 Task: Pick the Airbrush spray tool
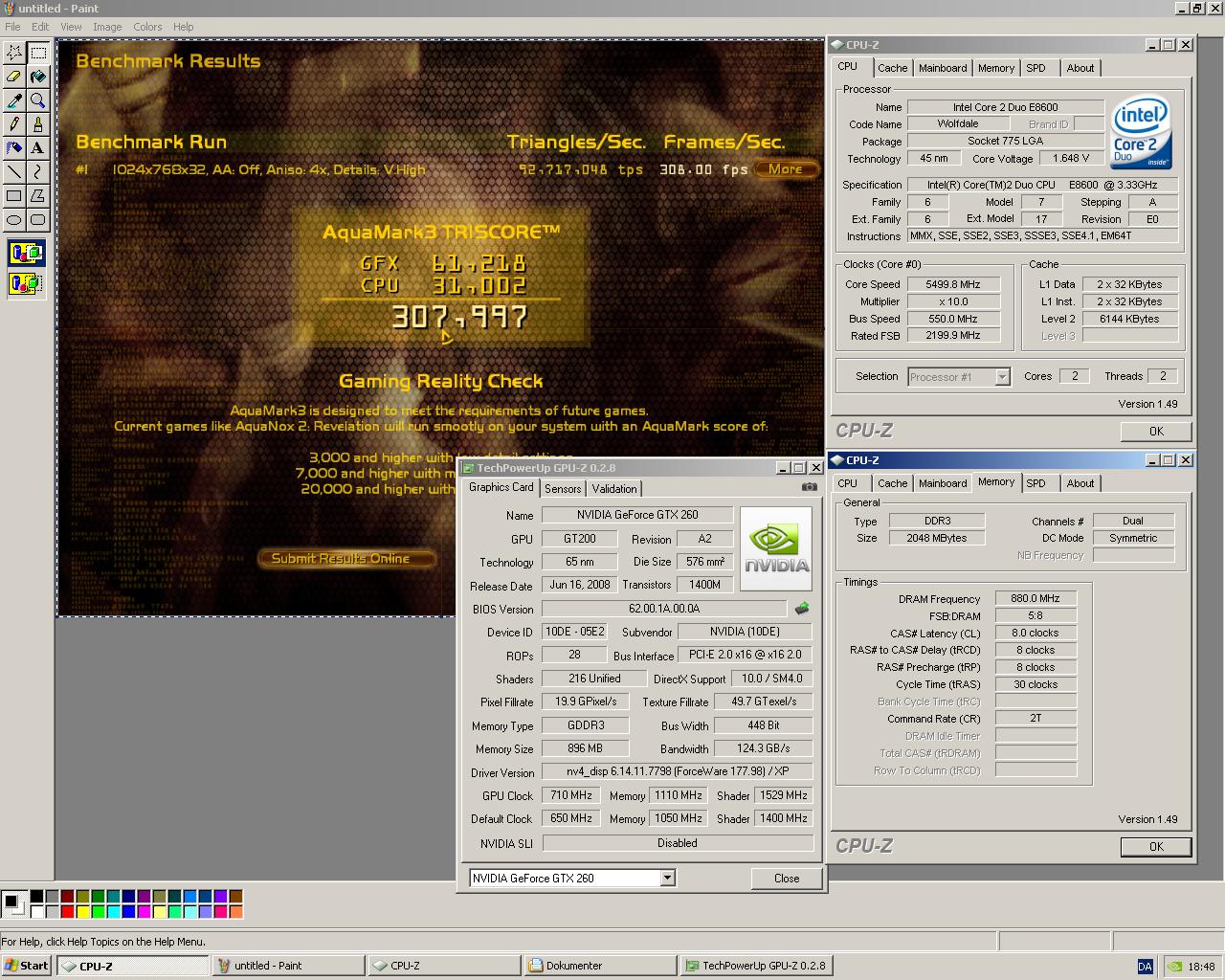click(x=14, y=148)
